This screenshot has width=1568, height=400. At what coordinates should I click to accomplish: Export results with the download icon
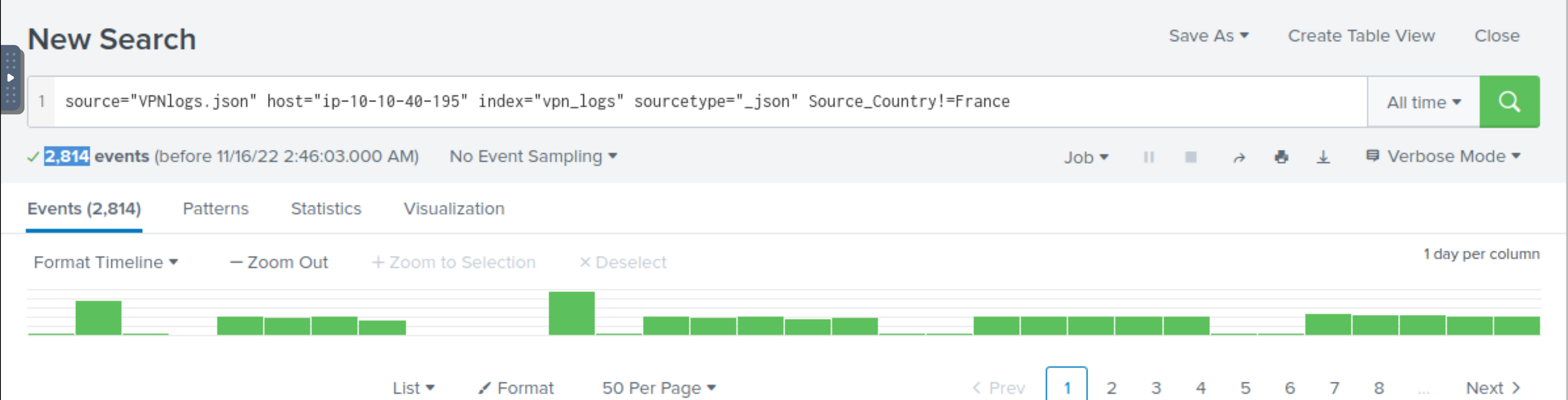coord(1323,158)
